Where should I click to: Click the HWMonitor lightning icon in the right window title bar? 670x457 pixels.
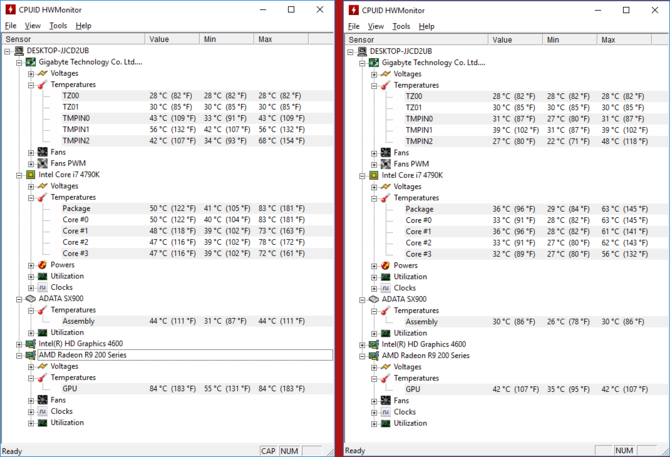[x=354, y=10]
